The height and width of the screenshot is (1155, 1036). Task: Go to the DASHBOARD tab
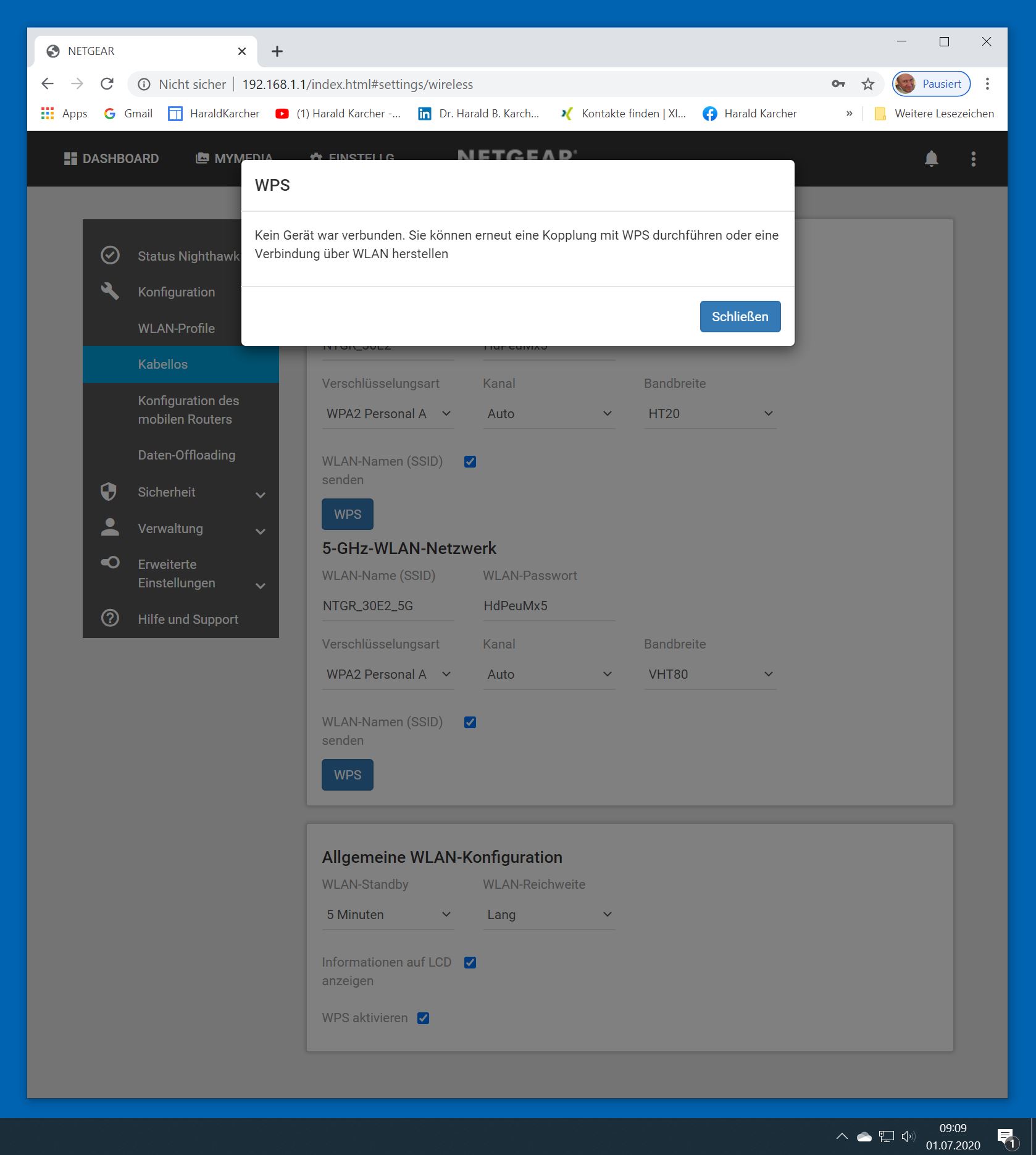[x=111, y=159]
